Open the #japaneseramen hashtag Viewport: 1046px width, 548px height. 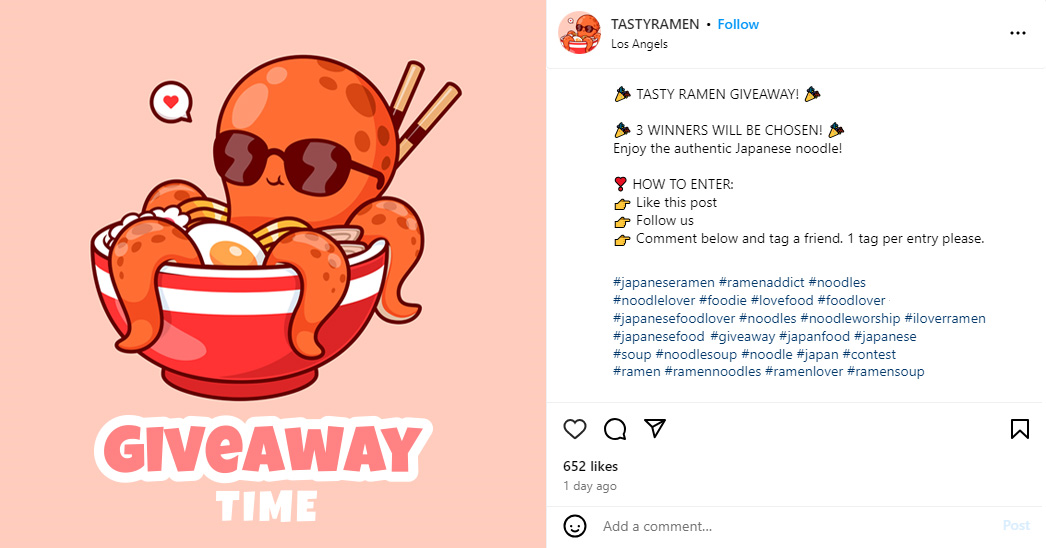(664, 282)
